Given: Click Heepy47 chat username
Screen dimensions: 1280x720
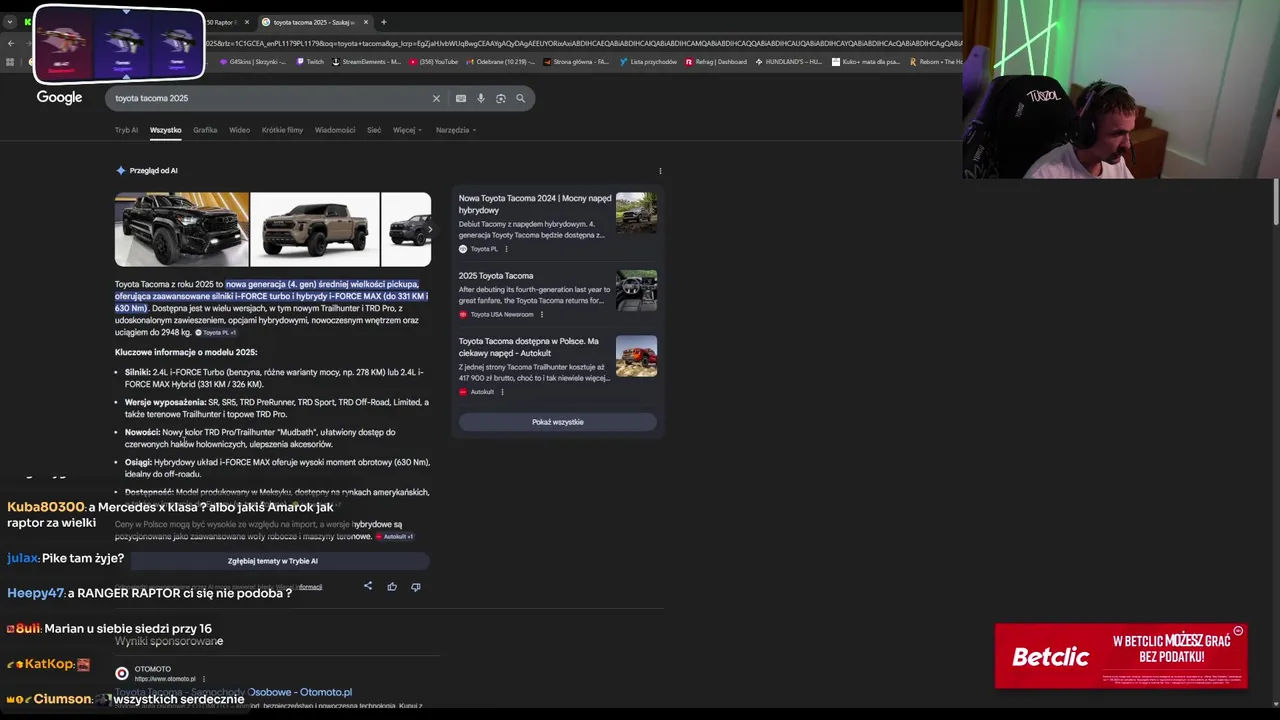Looking at the screenshot, I should click(x=35, y=593).
